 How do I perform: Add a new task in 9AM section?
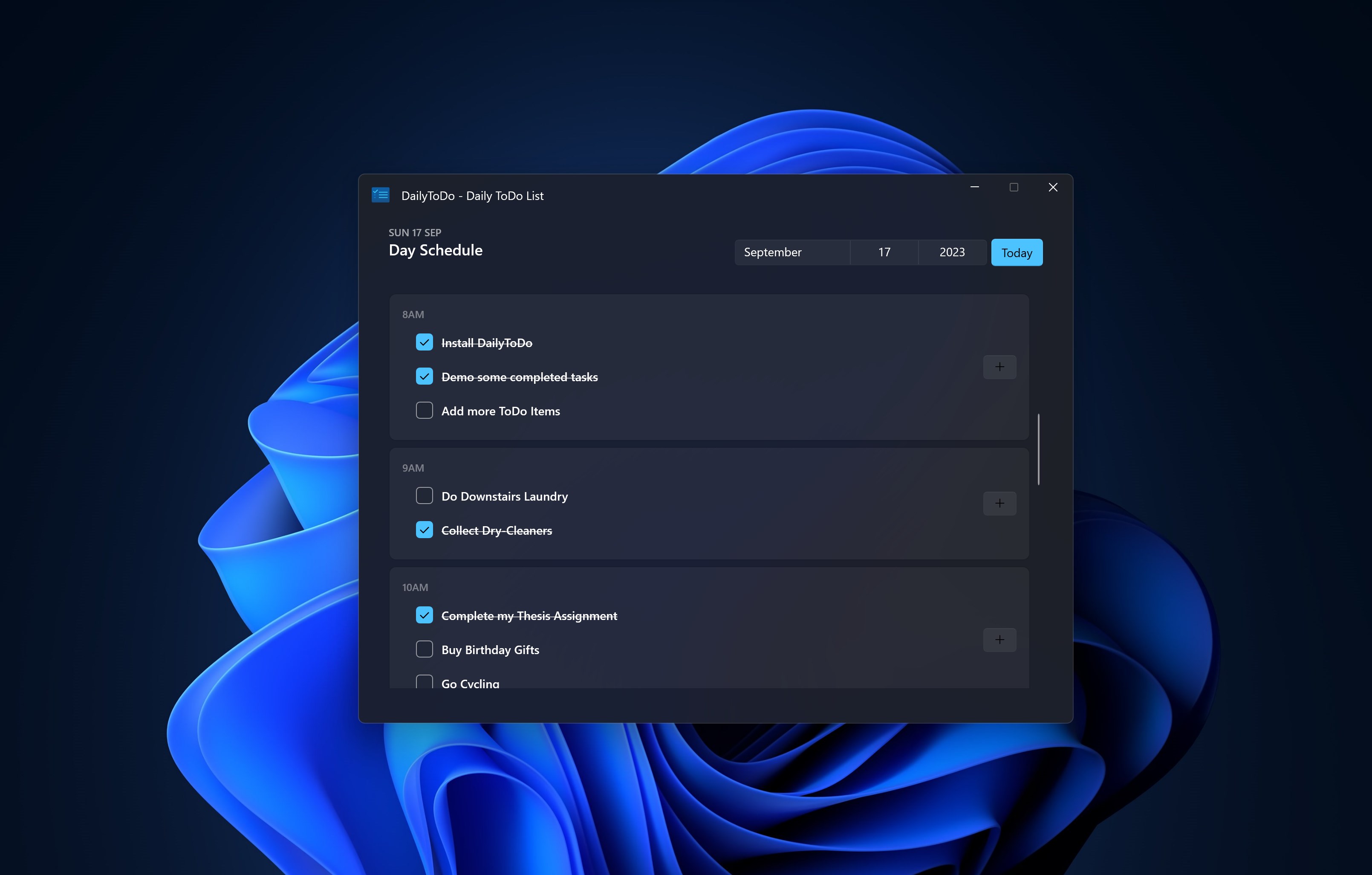coord(999,503)
